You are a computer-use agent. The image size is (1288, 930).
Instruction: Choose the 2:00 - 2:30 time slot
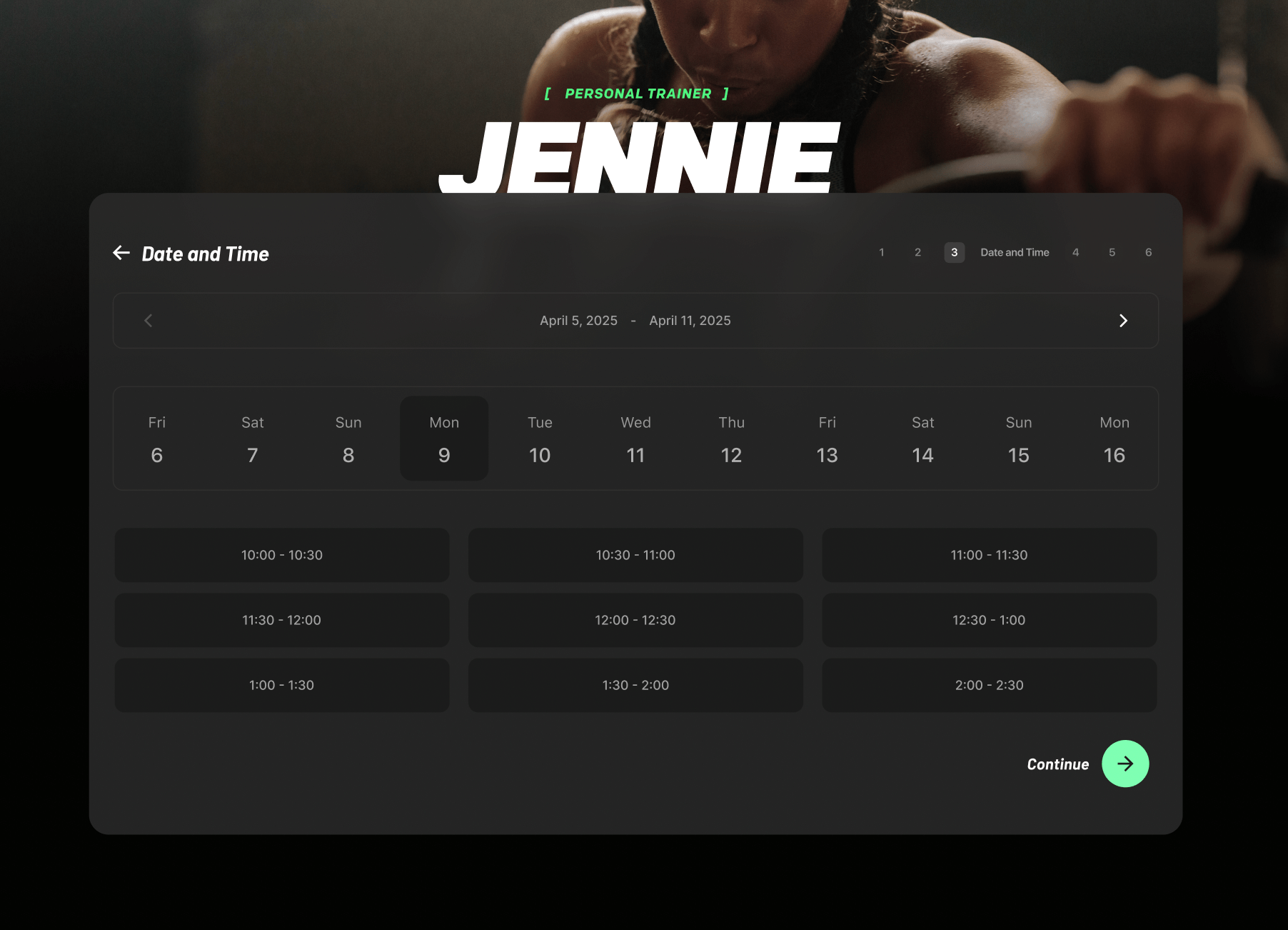pos(989,685)
